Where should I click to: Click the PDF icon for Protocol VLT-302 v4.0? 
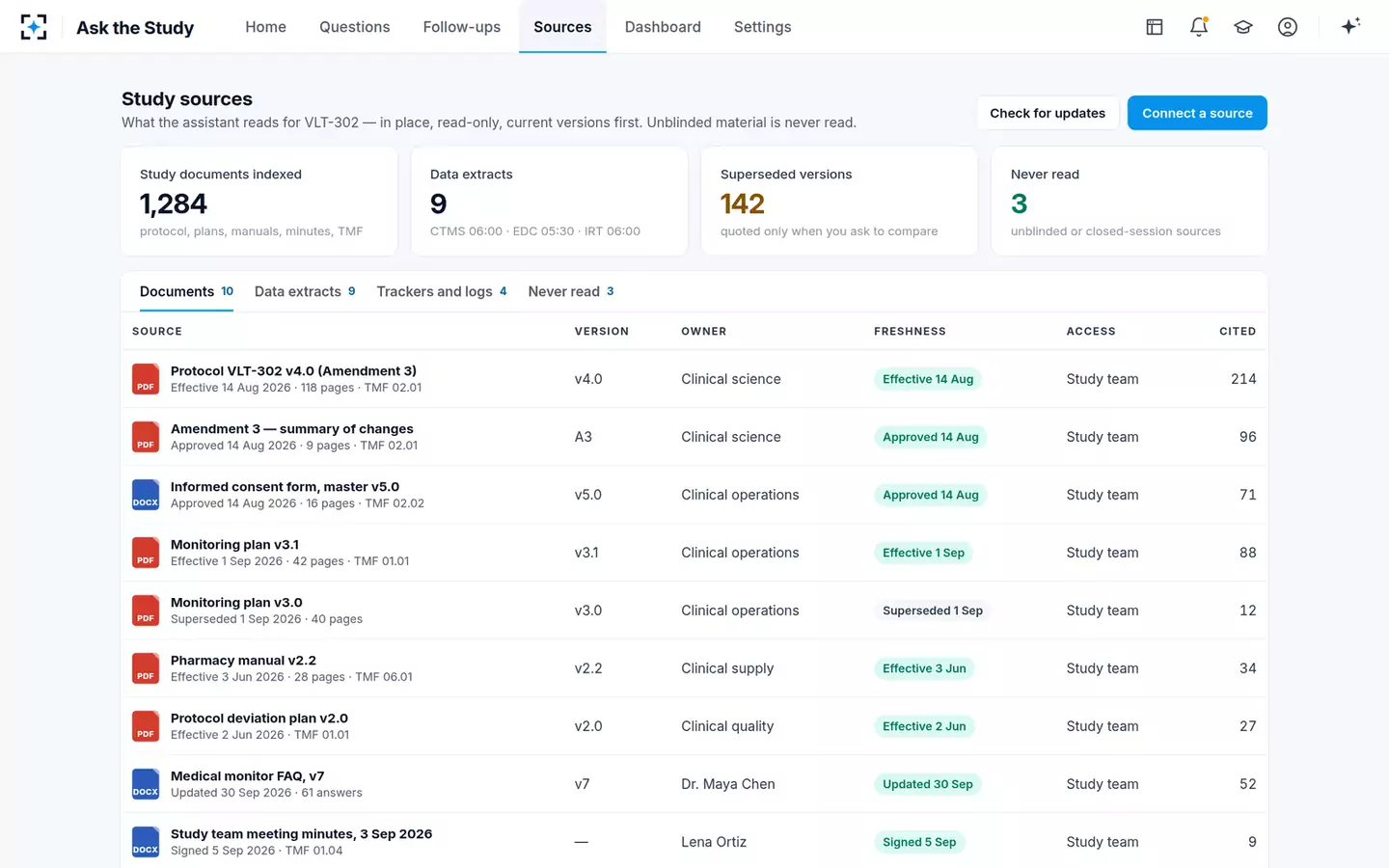coord(146,379)
